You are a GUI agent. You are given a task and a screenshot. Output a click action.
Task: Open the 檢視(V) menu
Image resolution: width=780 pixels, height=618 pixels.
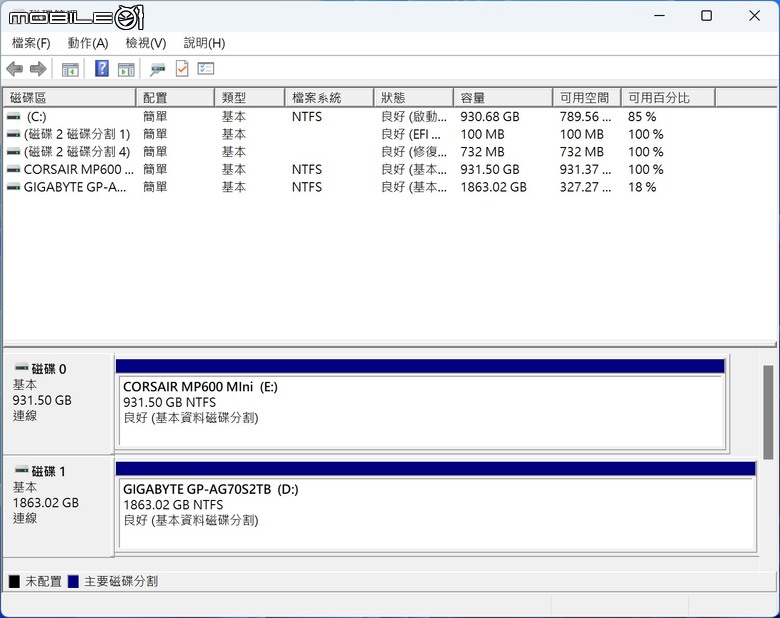pos(146,43)
